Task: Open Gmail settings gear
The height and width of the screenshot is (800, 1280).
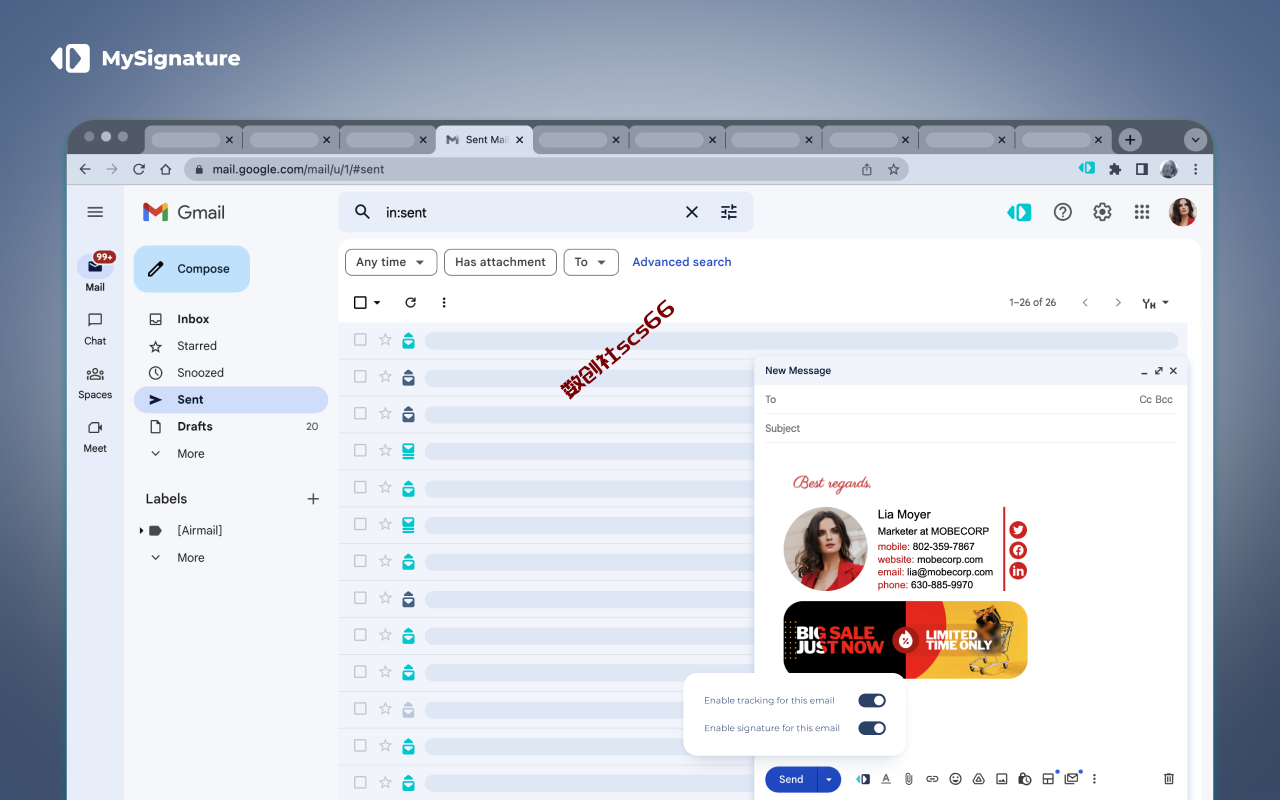Action: tap(1102, 212)
